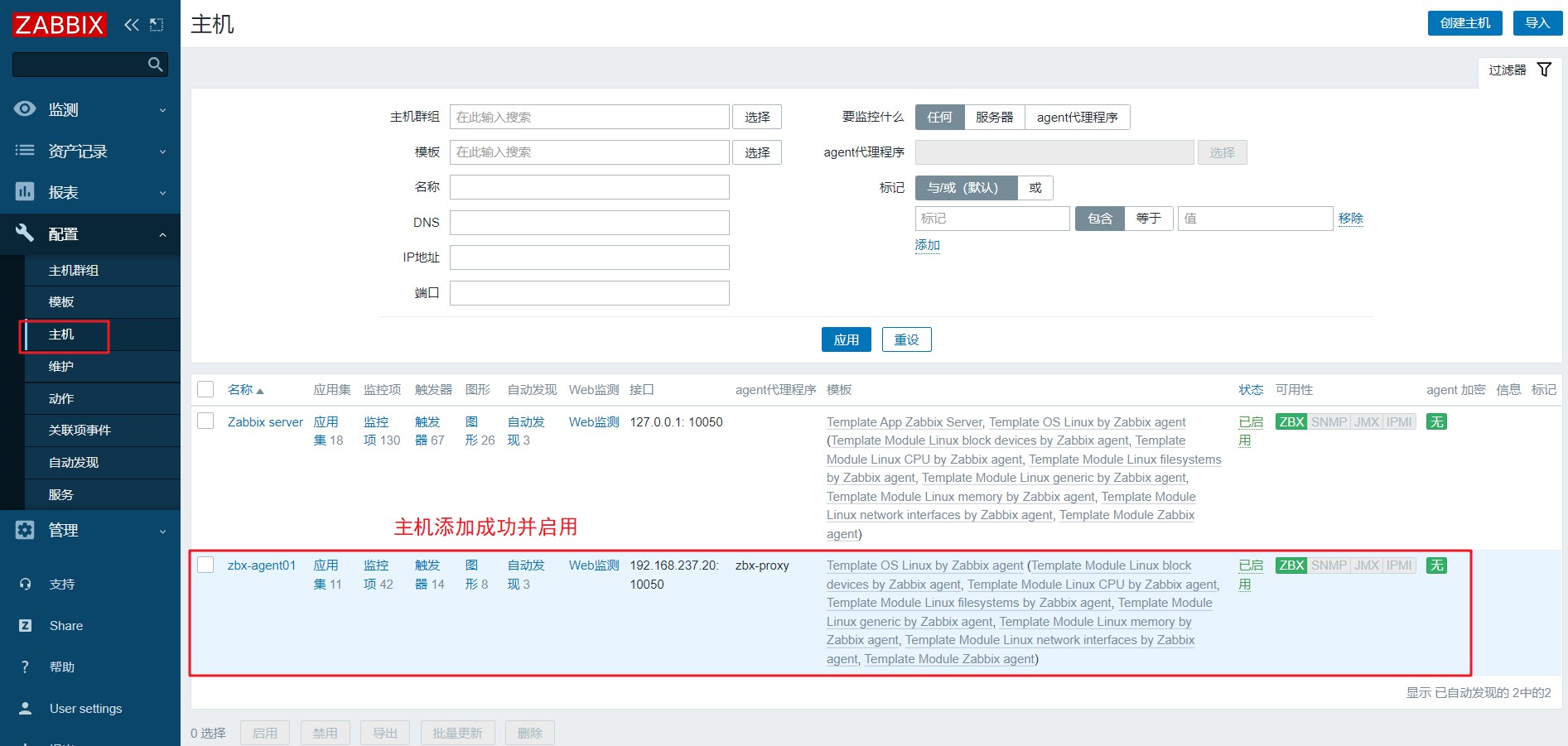
Task: Click 选择 button next to 模板
Action: 757,152
